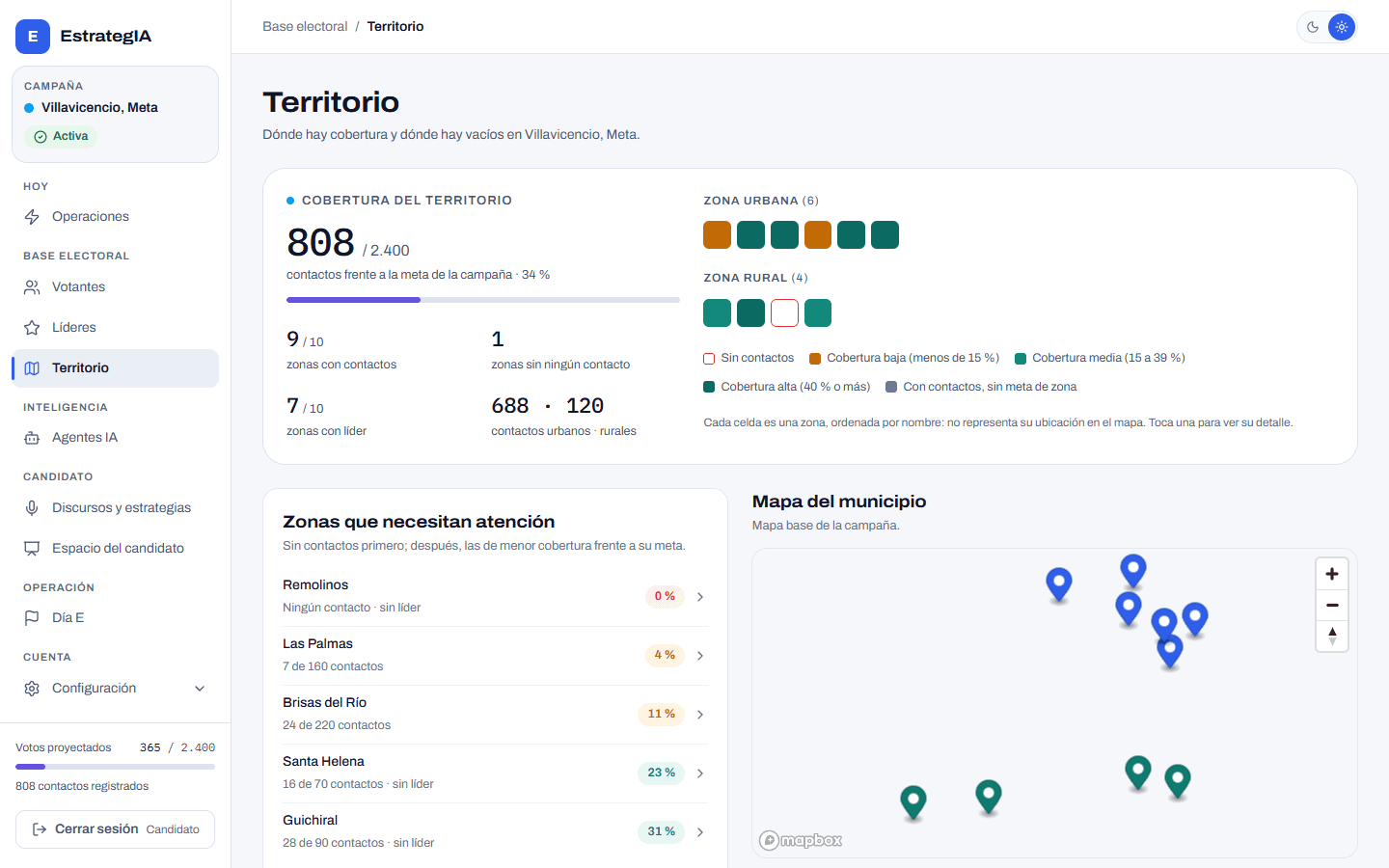Click the first teal rural zone cell
Screen dimensions: 1389x868
(717, 312)
